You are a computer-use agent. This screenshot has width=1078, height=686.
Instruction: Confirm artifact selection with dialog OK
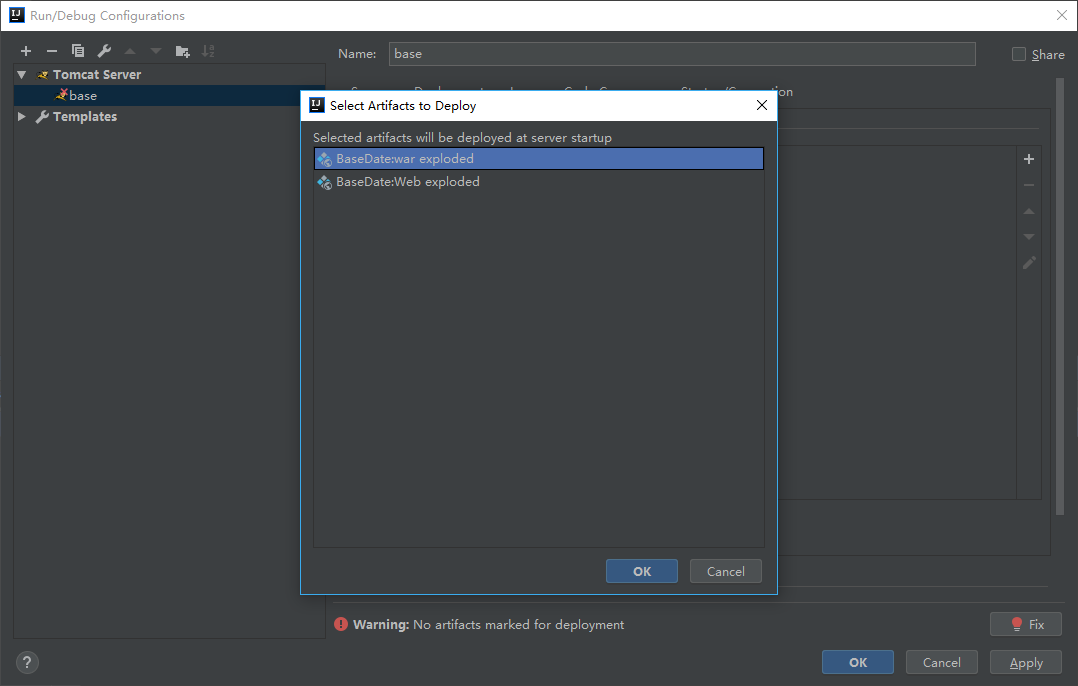coord(641,571)
